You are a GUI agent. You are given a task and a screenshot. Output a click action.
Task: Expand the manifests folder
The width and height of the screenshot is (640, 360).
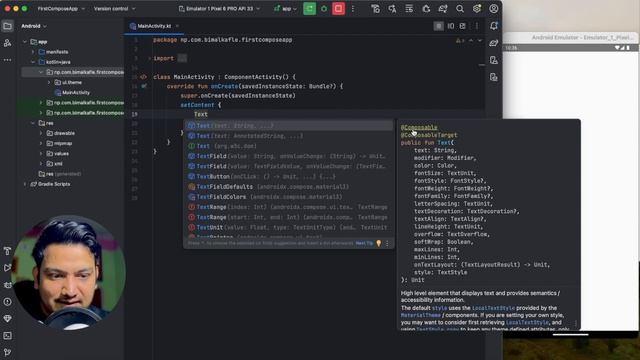pyautogui.click(x=33, y=52)
